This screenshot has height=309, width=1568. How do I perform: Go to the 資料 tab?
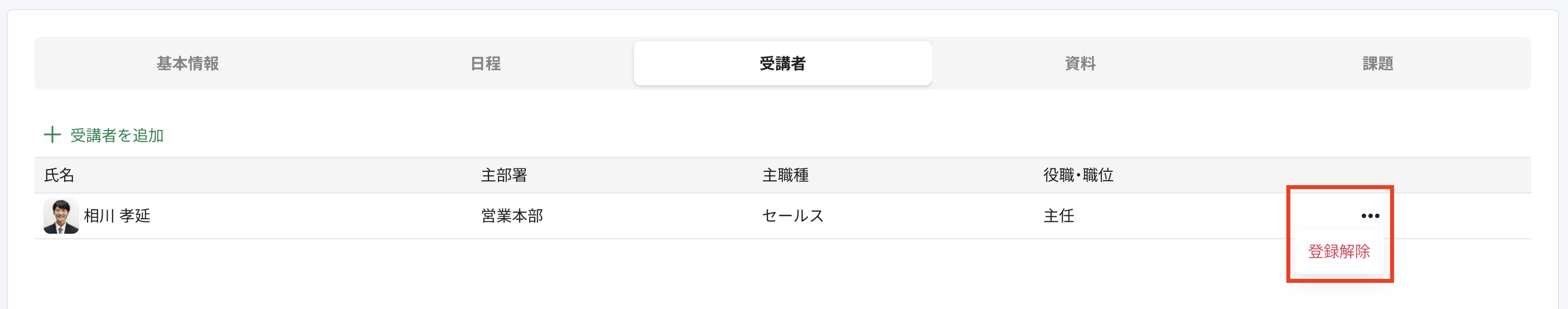1080,63
